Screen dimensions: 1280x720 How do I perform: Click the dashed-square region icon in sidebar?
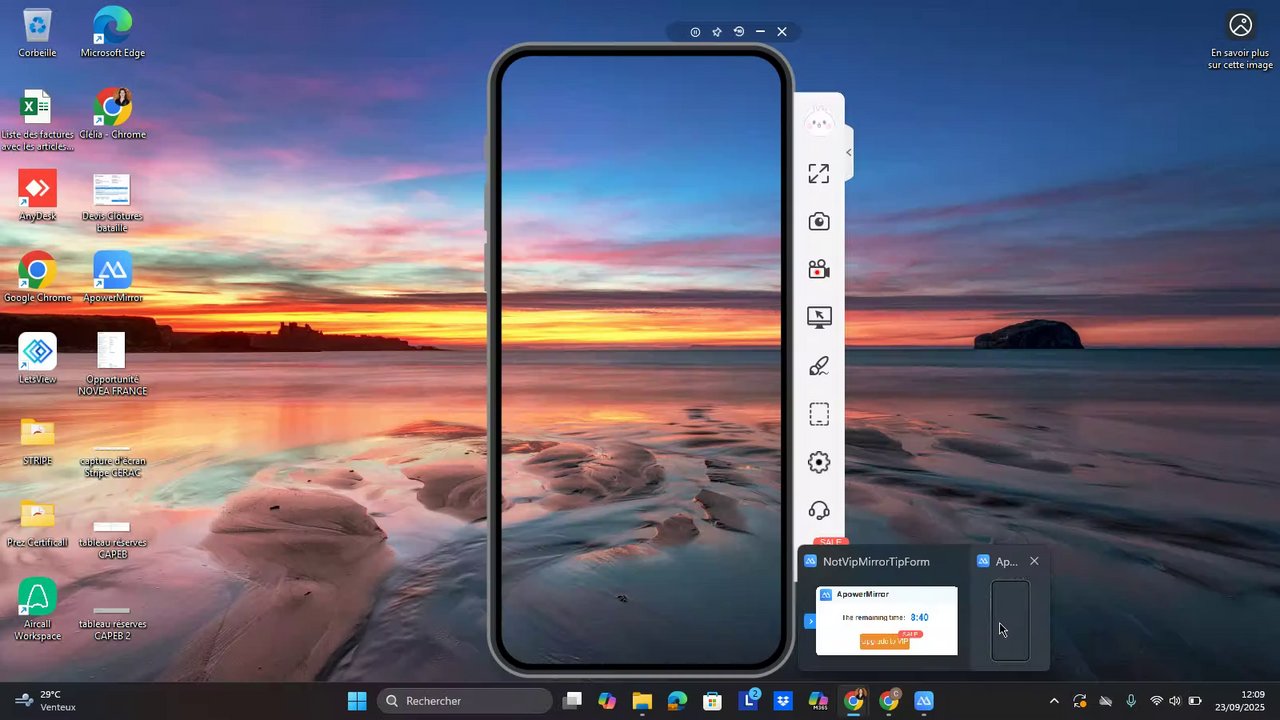tap(819, 414)
